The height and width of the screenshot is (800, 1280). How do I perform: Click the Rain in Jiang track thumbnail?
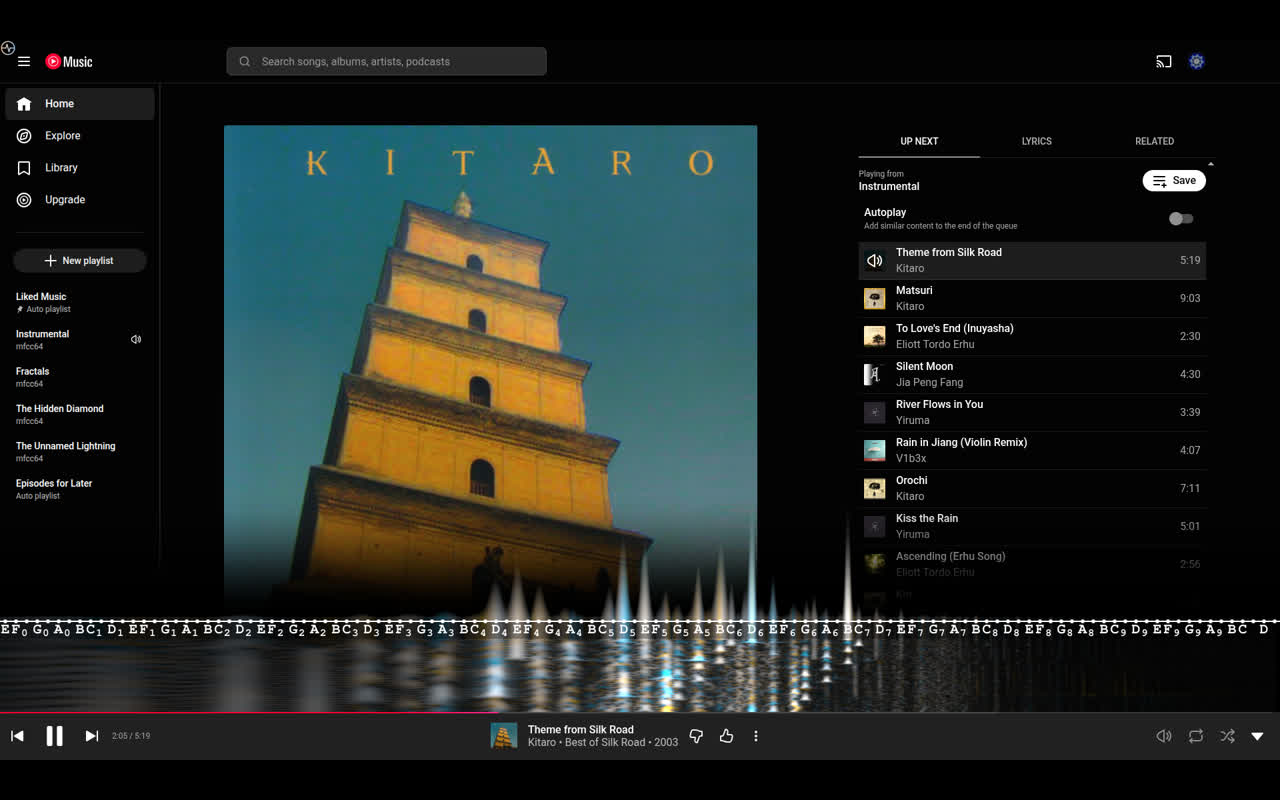coord(875,450)
